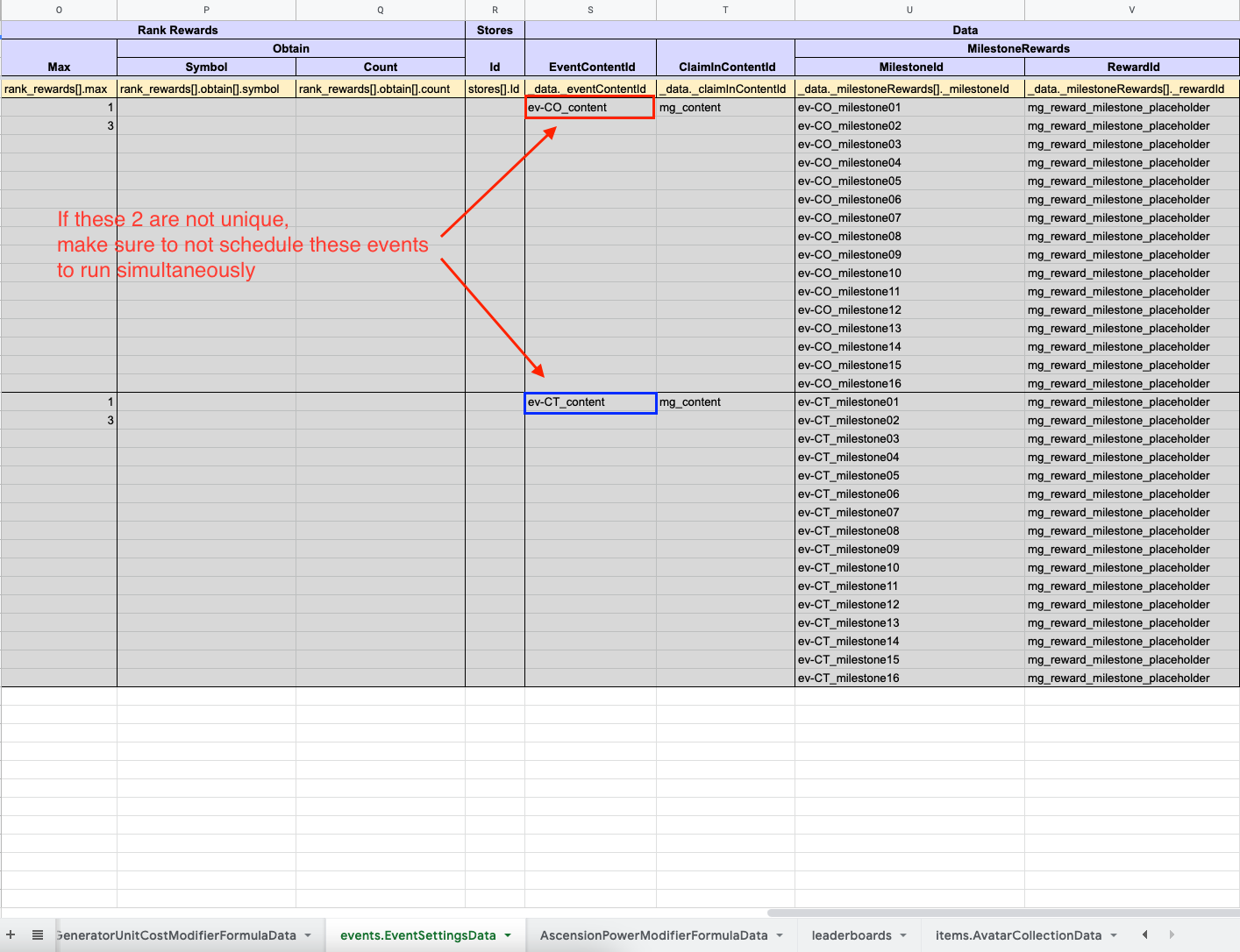
Task: Select the ClaimInContentId header cell
Action: point(725,67)
